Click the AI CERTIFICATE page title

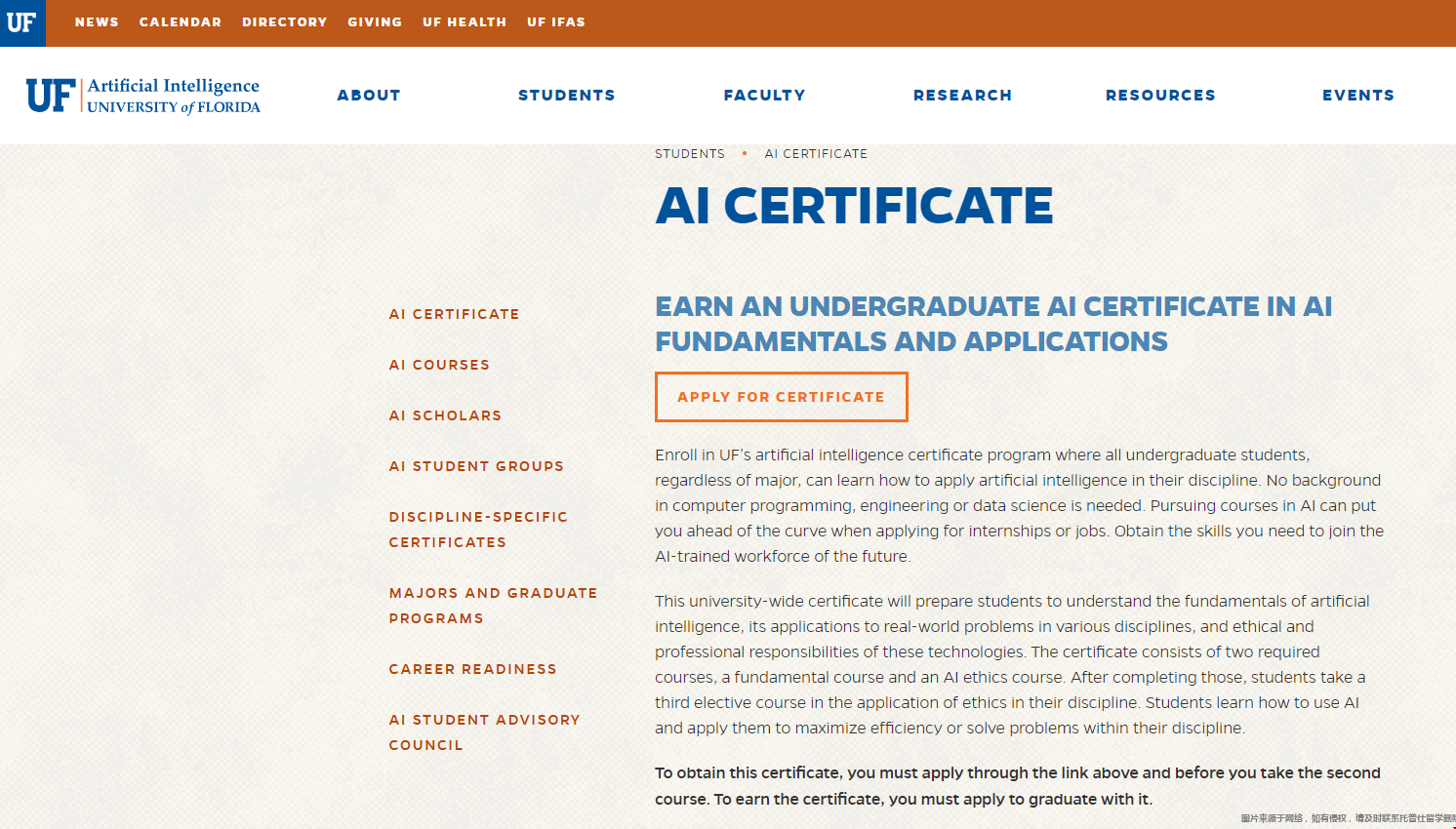click(x=855, y=206)
